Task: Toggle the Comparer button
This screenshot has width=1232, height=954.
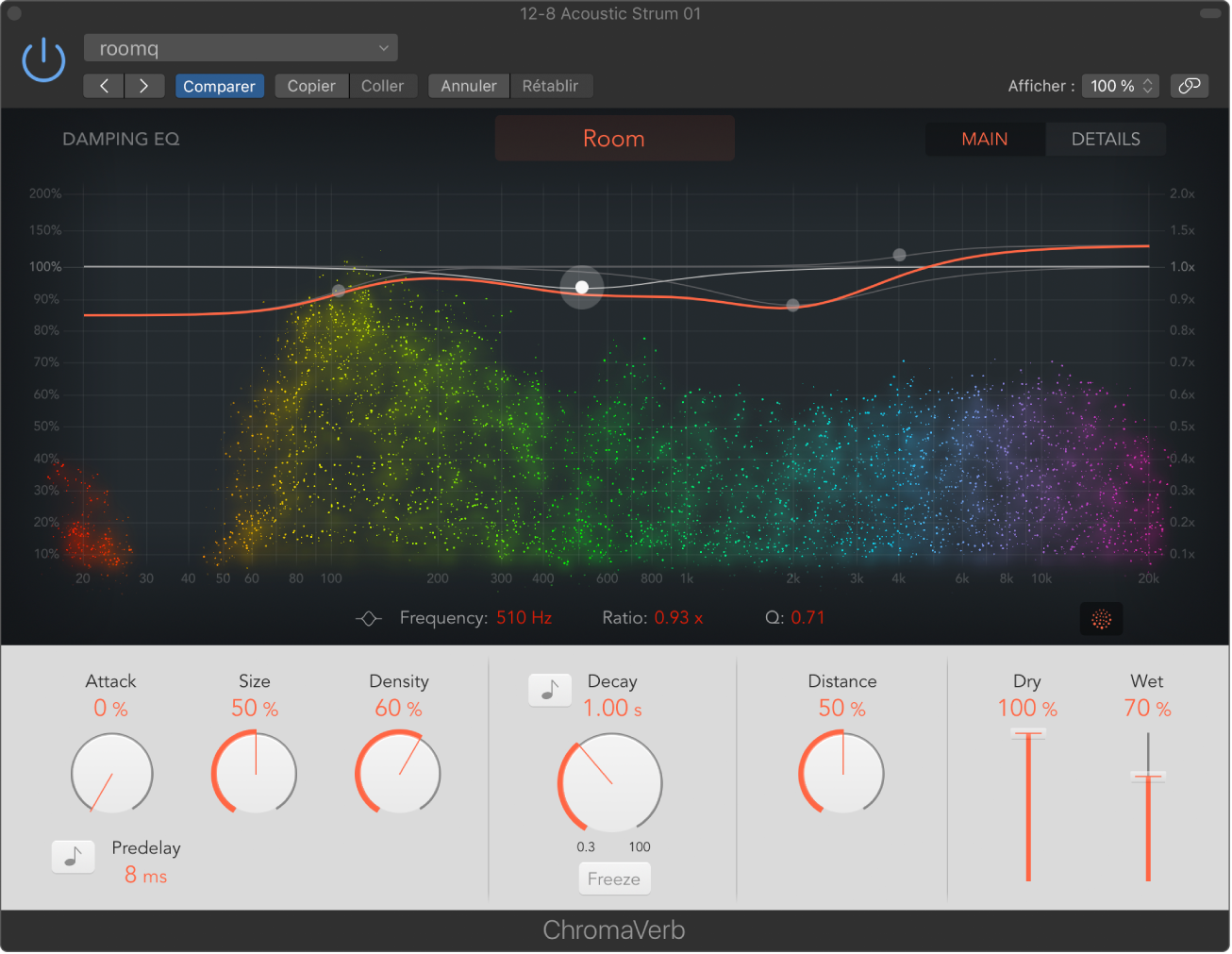Action: (x=219, y=86)
